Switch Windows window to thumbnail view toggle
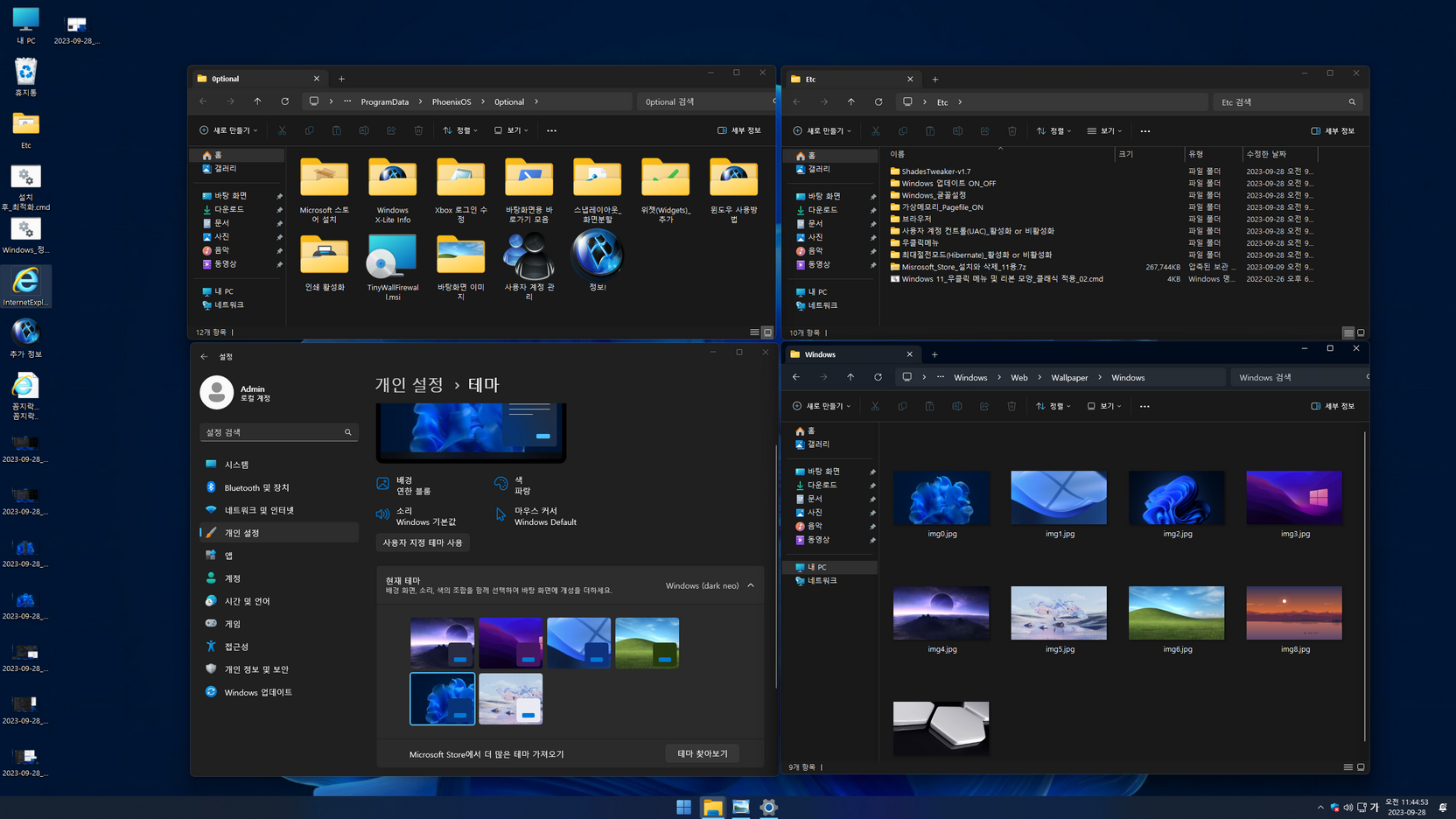1456x819 pixels. pos(1361,767)
